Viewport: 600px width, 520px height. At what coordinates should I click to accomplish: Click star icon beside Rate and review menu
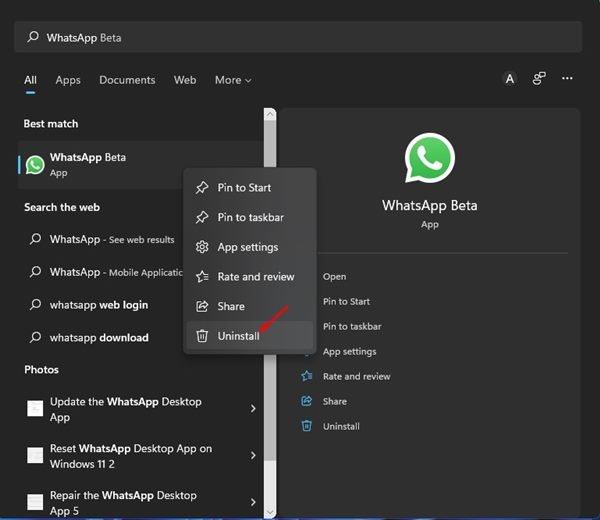(202, 276)
